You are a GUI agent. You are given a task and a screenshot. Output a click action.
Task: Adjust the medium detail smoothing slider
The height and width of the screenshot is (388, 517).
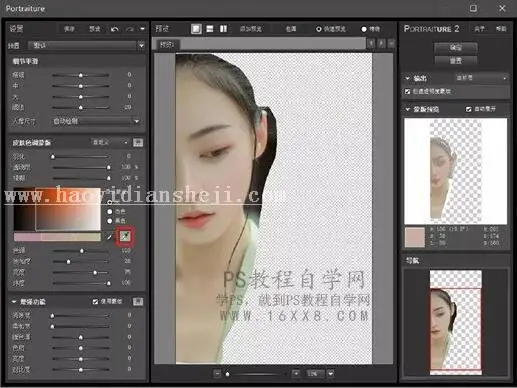(x=81, y=86)
